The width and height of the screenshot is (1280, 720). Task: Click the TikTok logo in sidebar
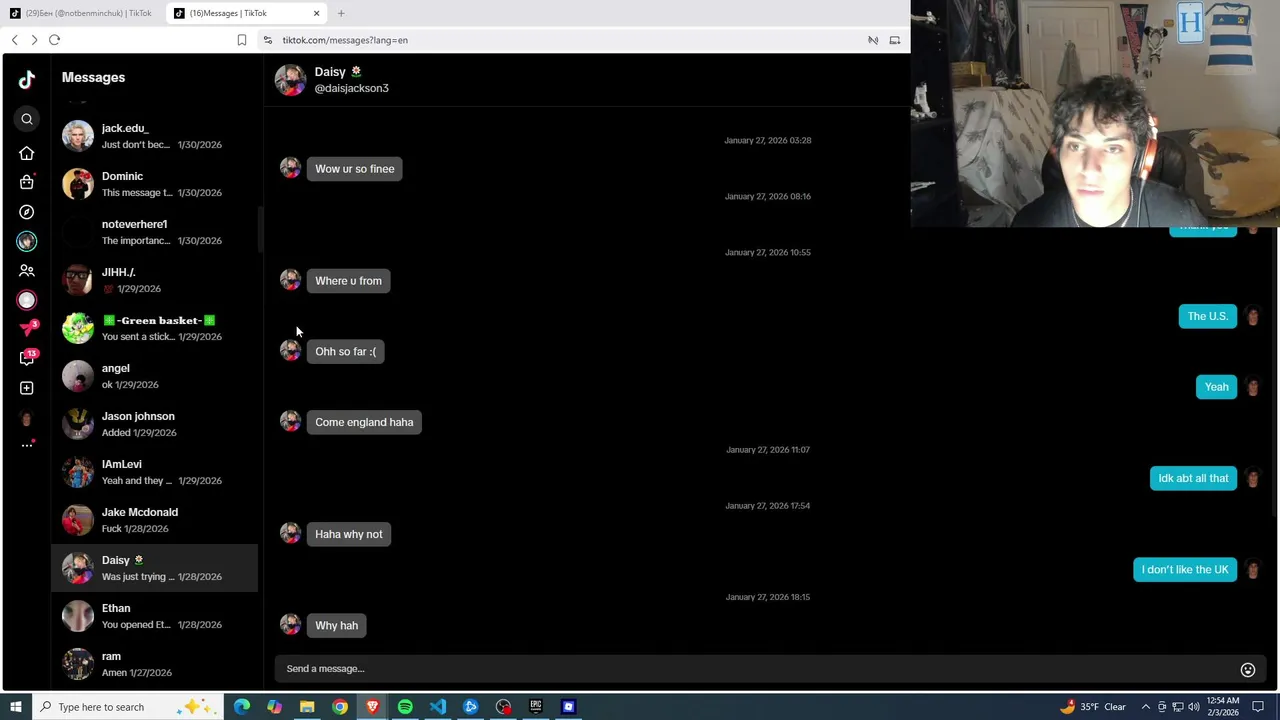pos(27,79)
